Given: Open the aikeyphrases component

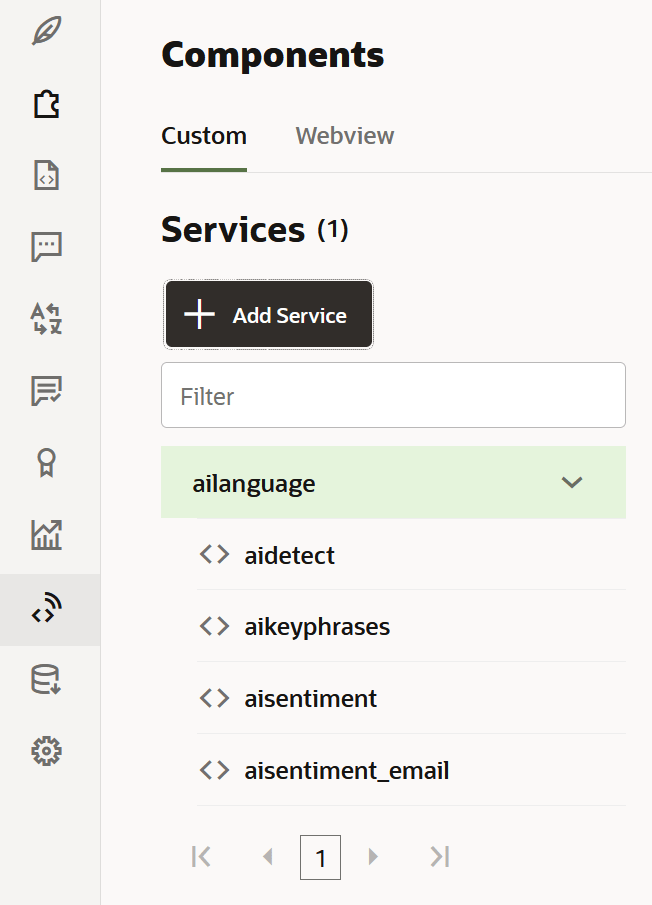Looking at the screenshot, I should pyautogui.click(x=317, y=627).
